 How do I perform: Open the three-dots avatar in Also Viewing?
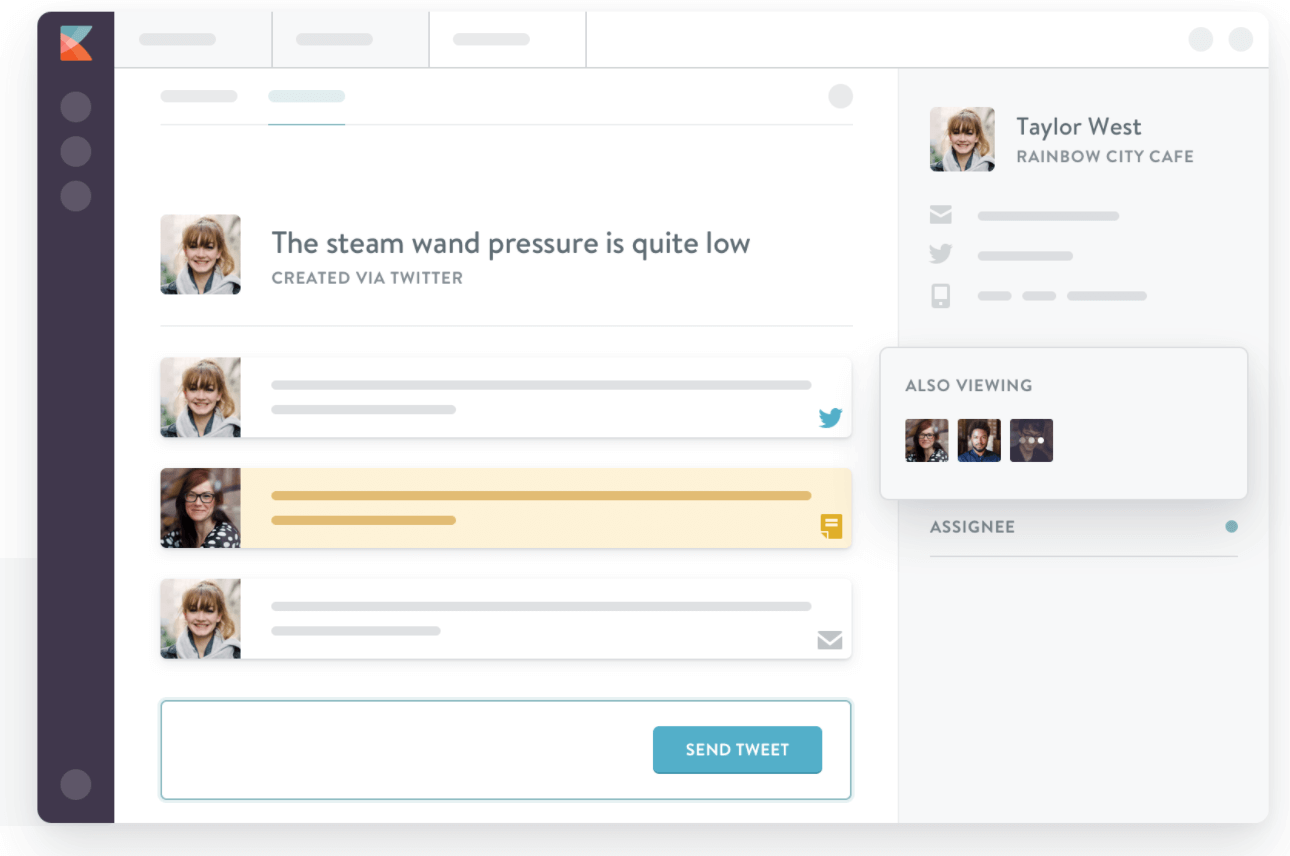(1032, 440)
